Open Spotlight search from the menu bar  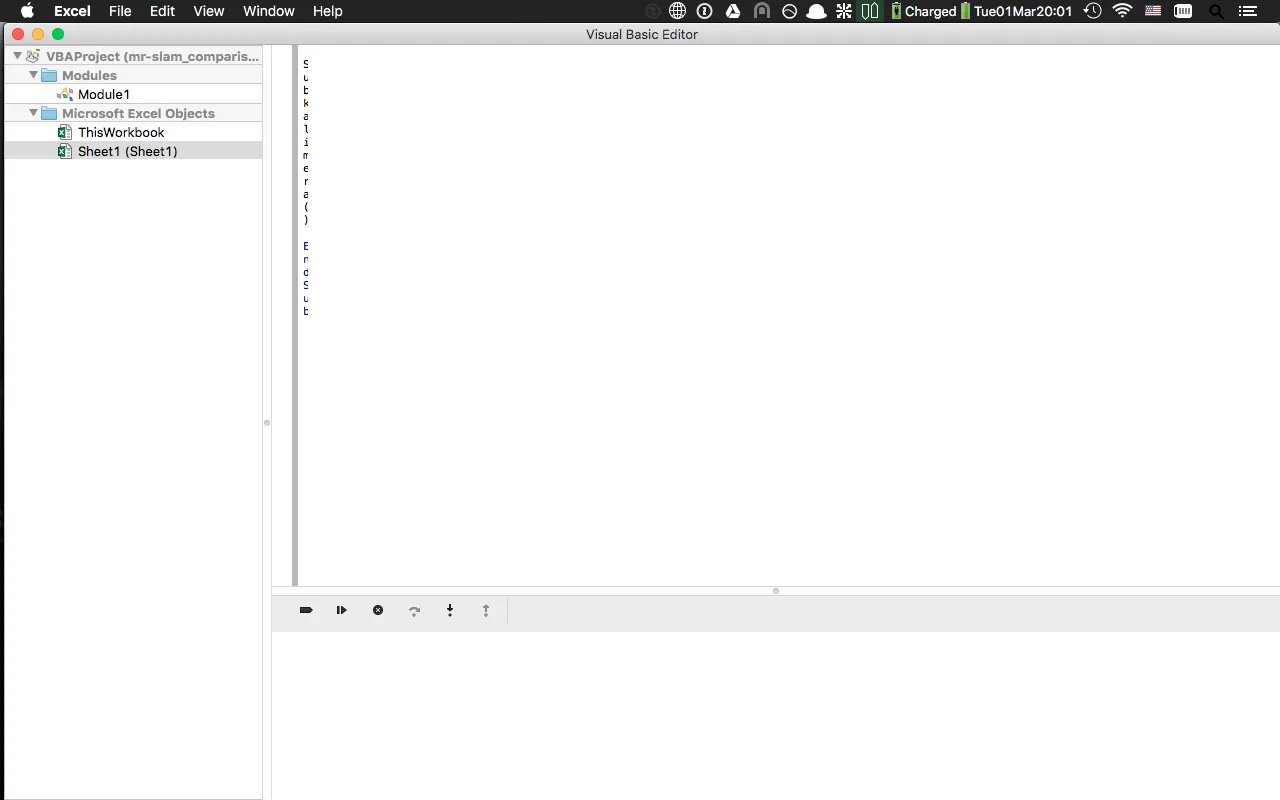(1216, 11)
